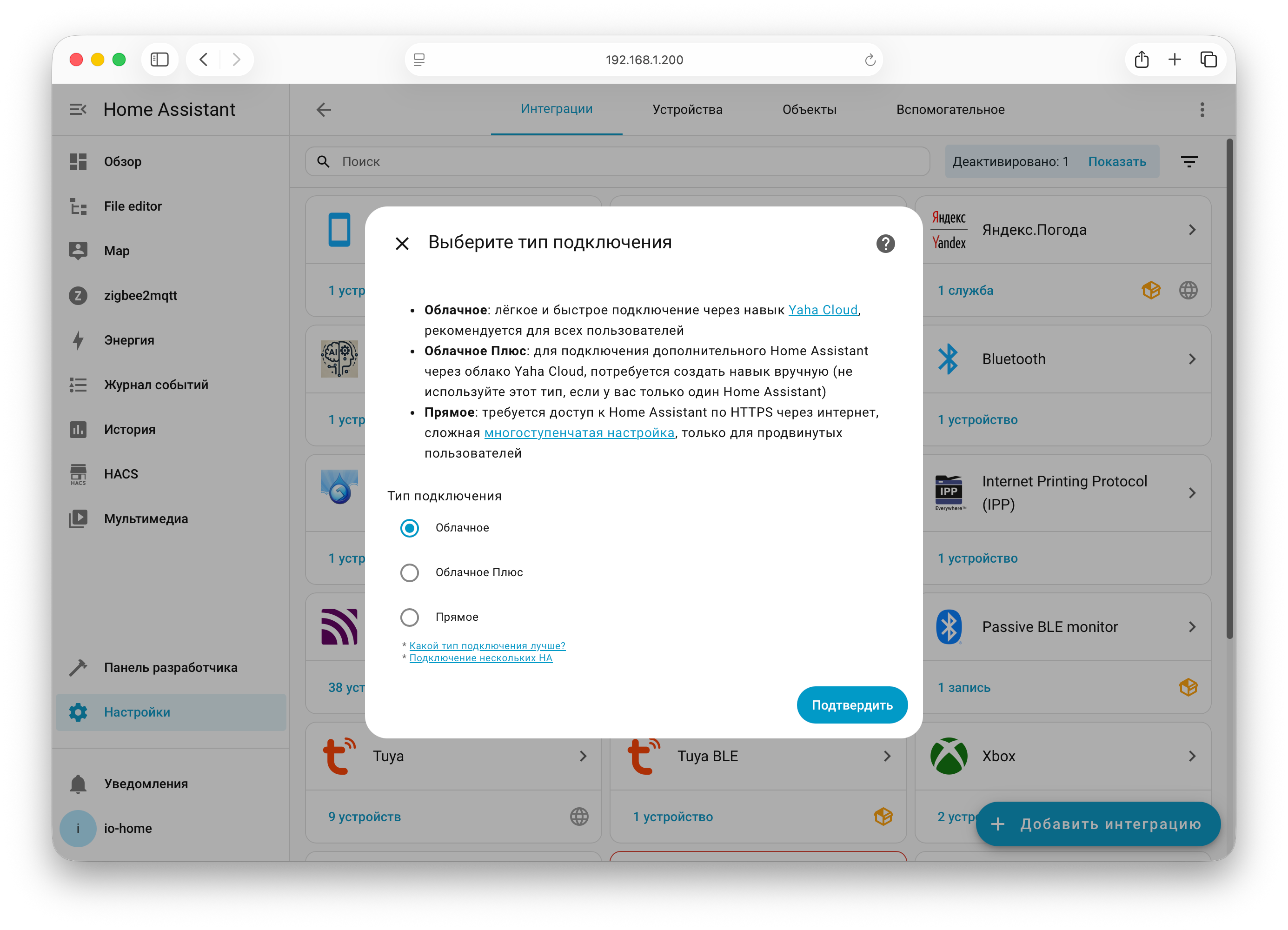Open the three-dot overflow menu
This screenshot has height=930, width=1288.
pyautogui.click(x=1202, y=110)
